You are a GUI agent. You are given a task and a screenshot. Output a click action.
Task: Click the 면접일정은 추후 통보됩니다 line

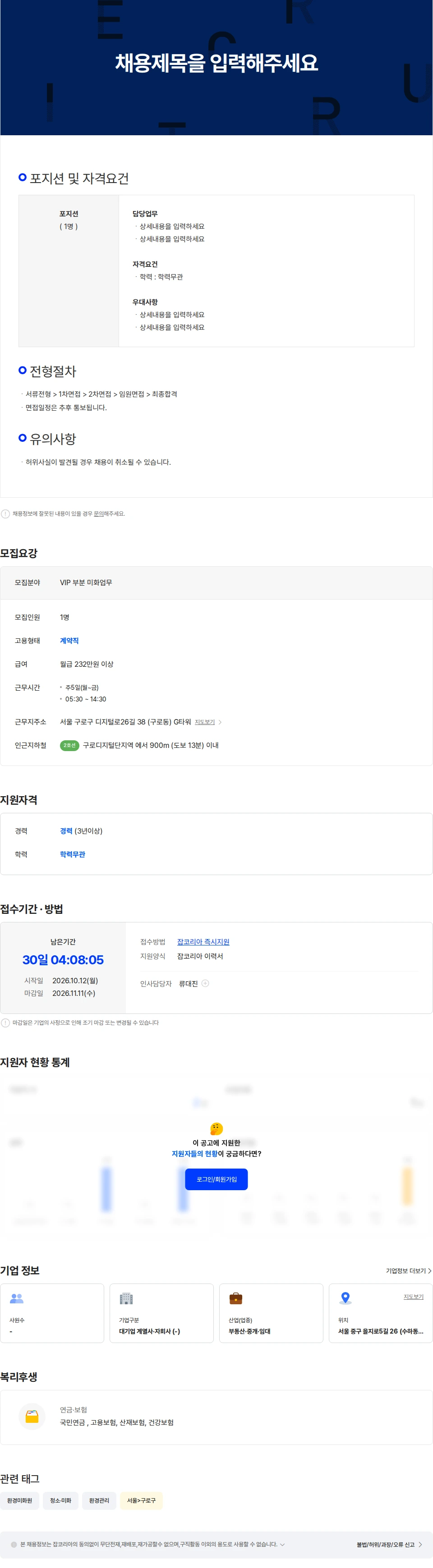click(66, 408)
